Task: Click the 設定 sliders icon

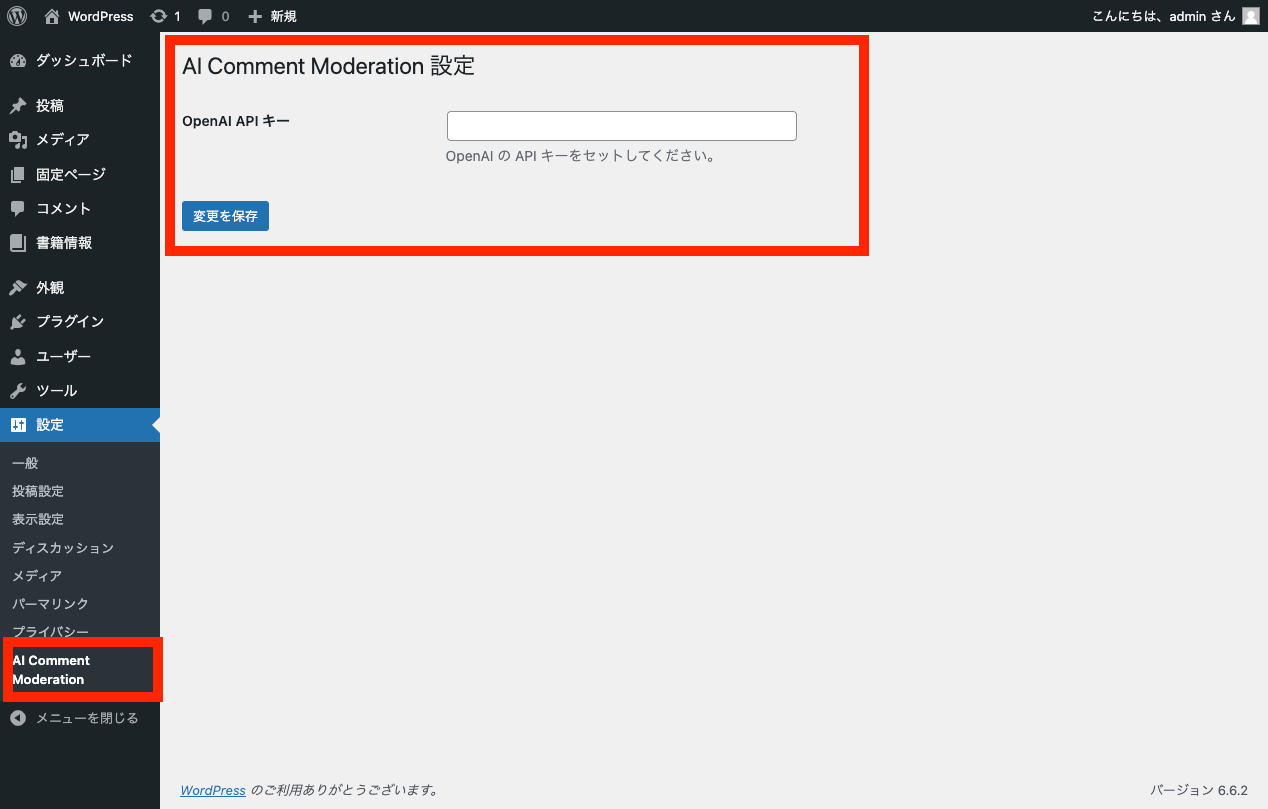Action: [18, 425]
